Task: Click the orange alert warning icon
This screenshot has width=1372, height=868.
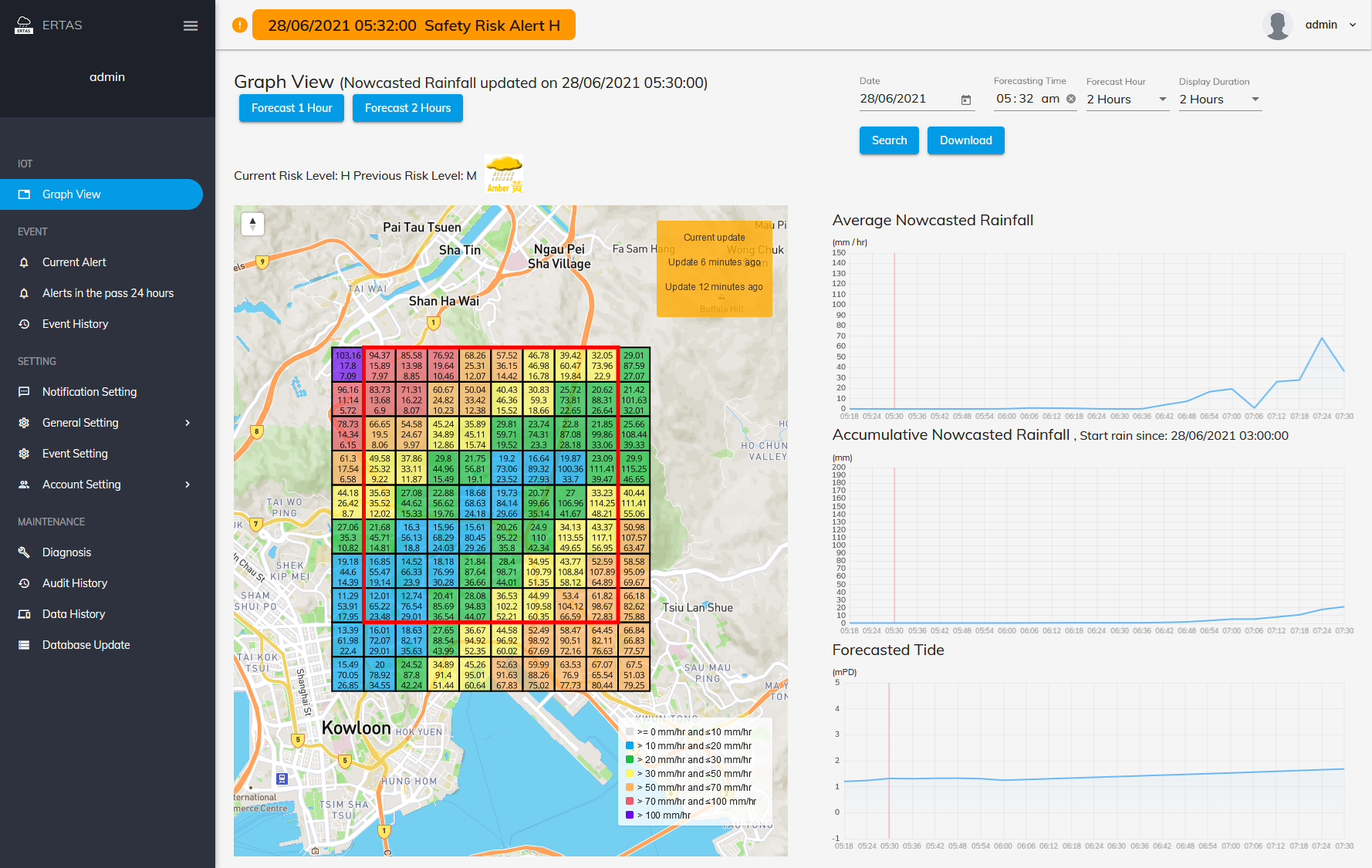Action: point(240,25)
